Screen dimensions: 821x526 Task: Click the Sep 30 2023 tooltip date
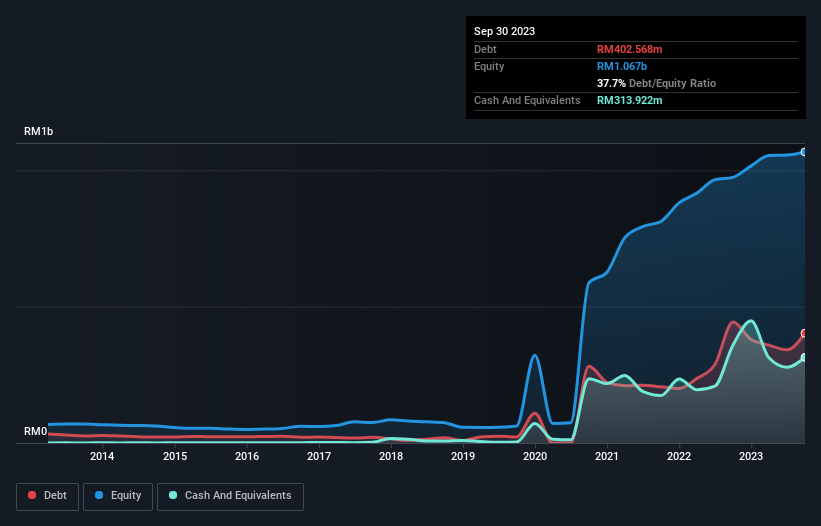(x=504, y=31)
